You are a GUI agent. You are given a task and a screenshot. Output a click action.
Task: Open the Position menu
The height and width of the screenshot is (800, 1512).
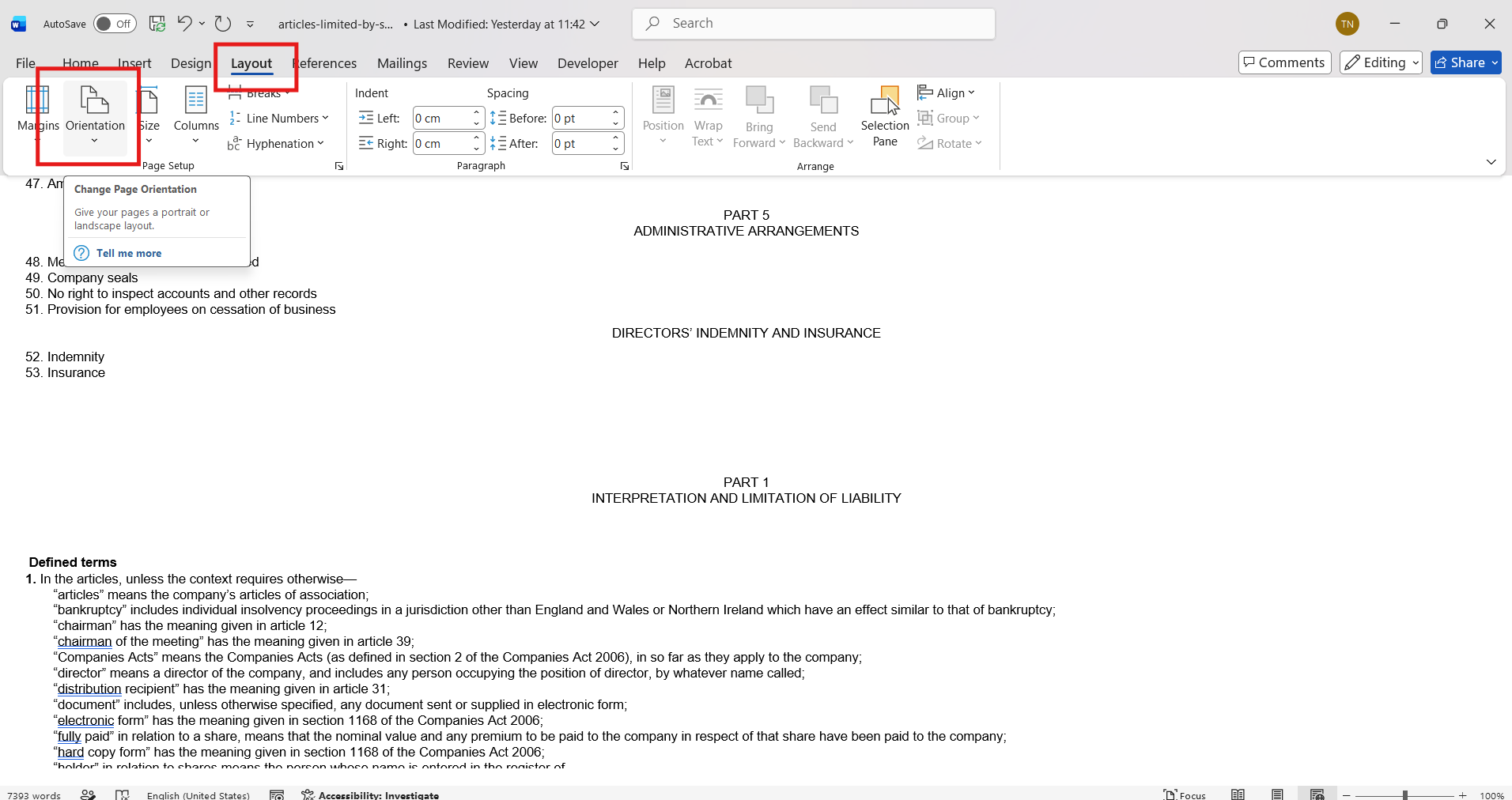[663, 116]
